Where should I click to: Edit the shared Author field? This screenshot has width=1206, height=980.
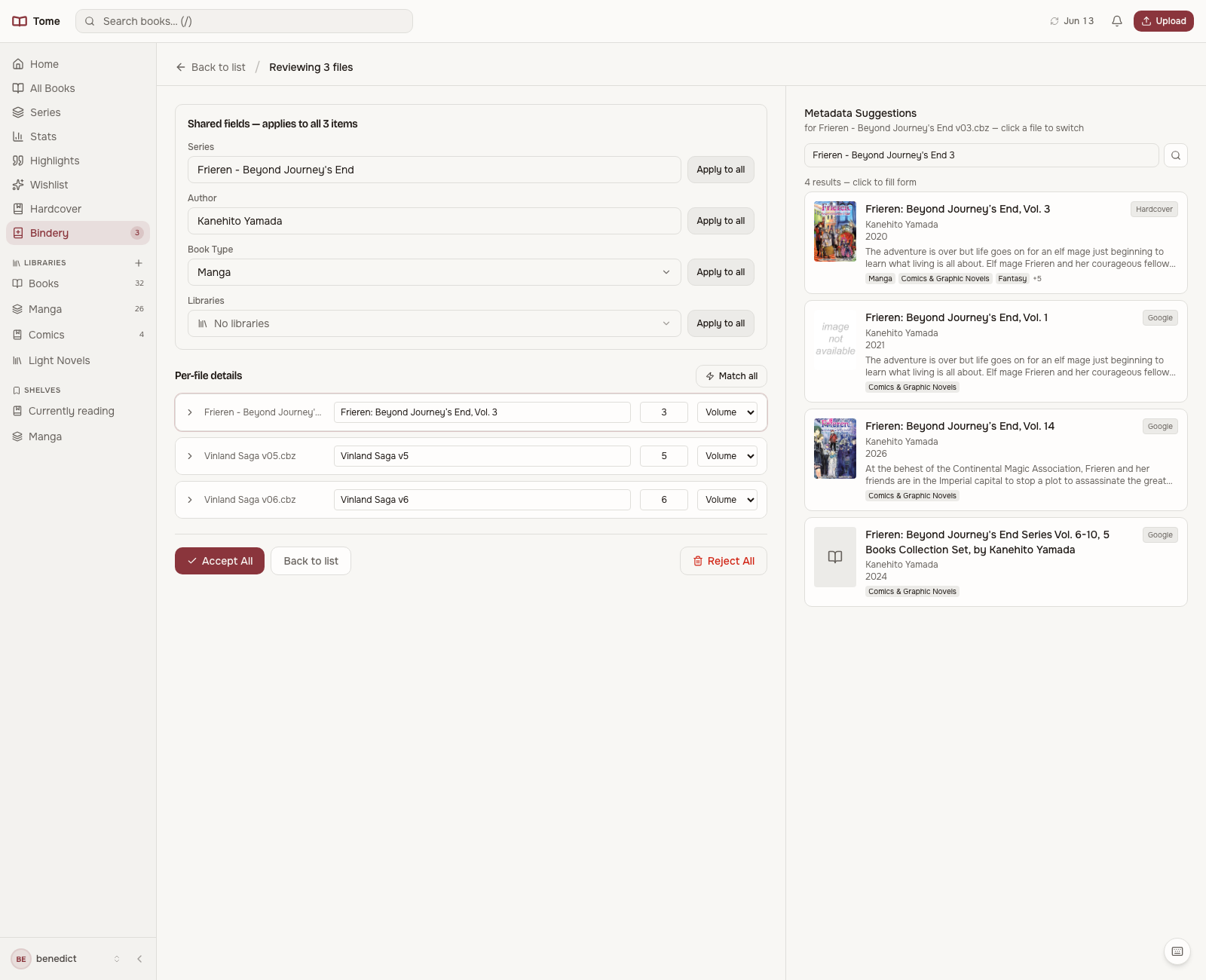(x=434, y=221)
